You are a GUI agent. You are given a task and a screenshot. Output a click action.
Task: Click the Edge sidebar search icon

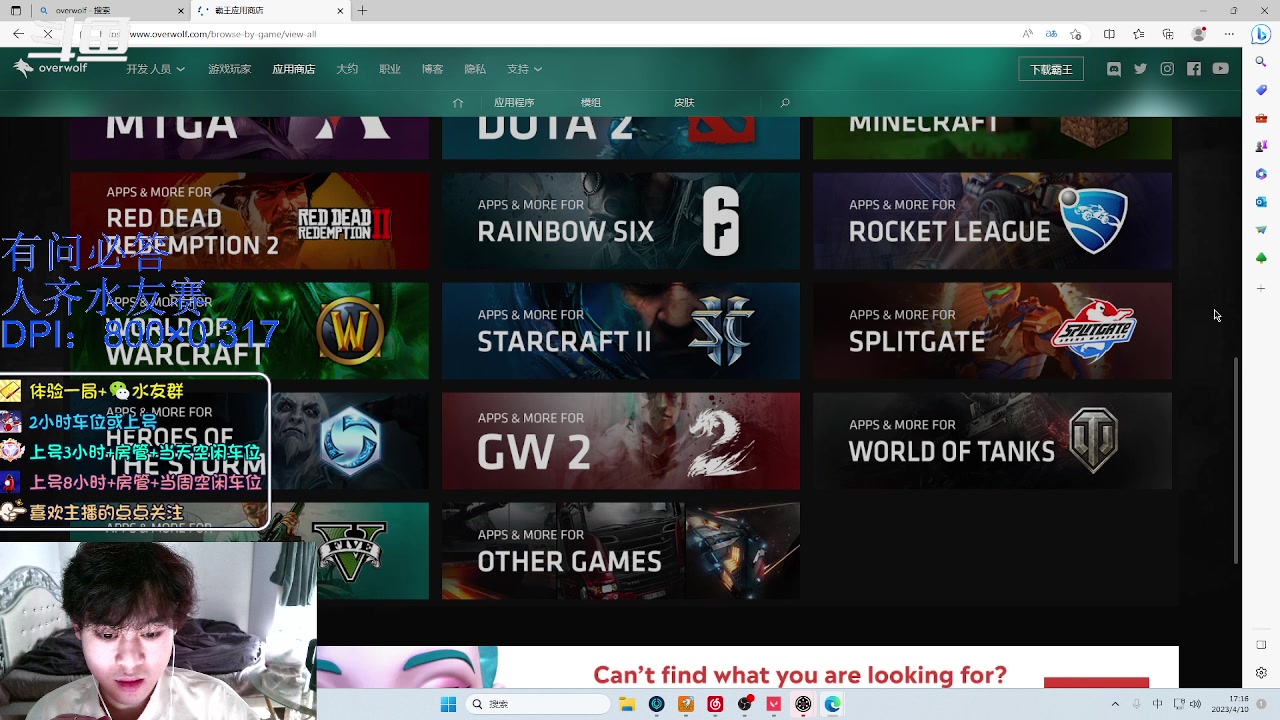1261,62
